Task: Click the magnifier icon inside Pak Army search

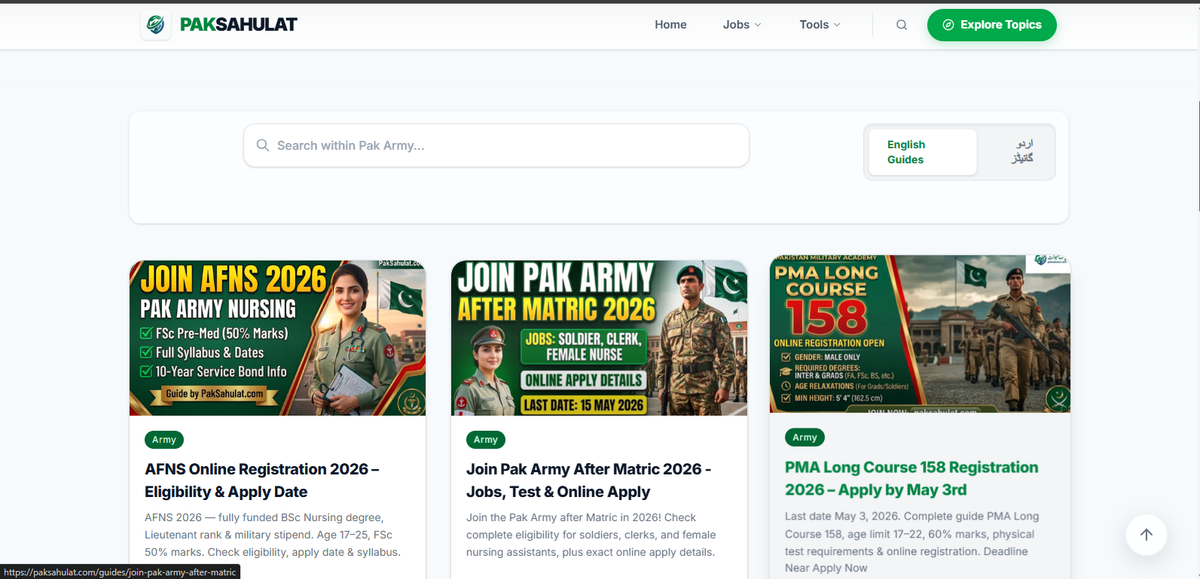Action: click(x=263, y=146)
